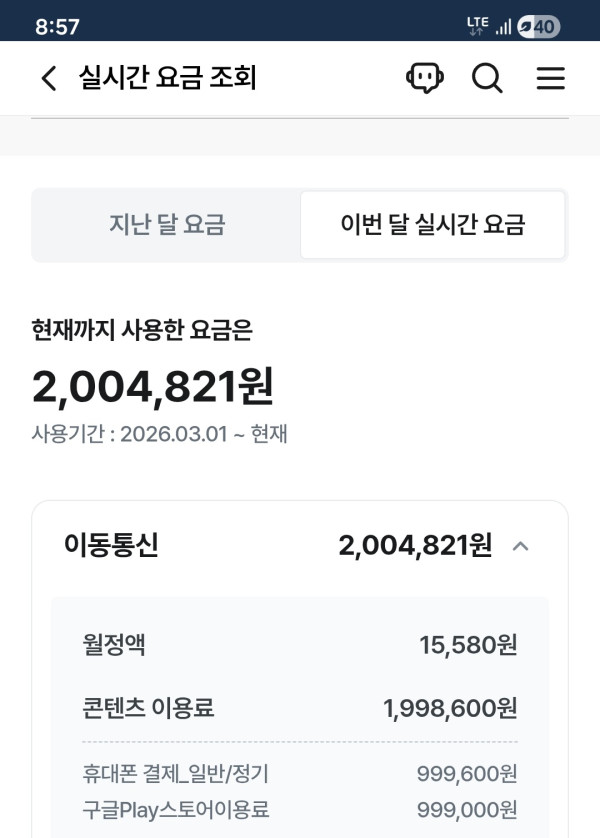The image size is (600, 838).
Task: Select 이번 달 실시간 요금 tab
Action: (x=432, y=225)
